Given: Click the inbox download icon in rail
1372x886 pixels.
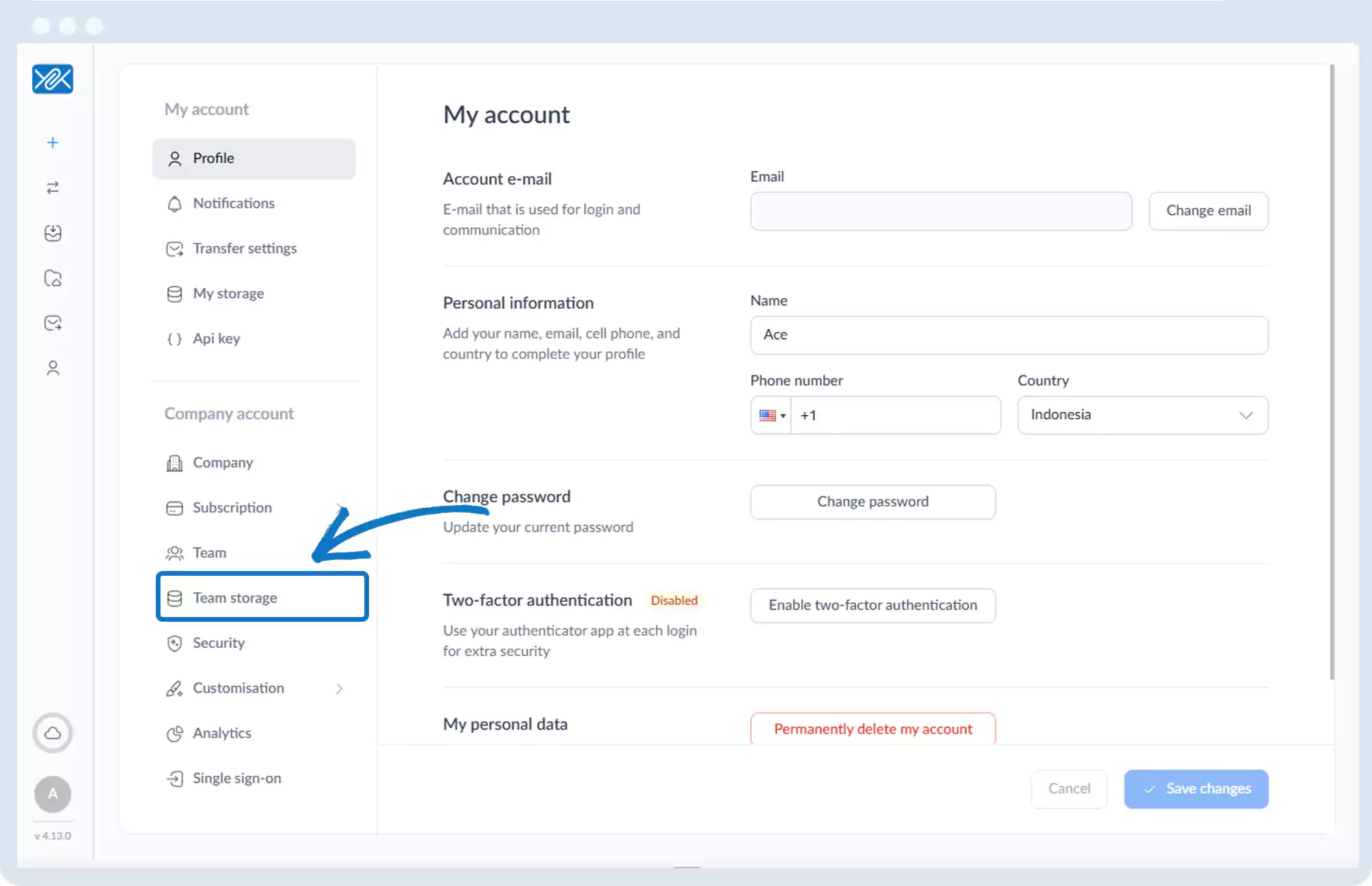Looking at the screenshot, I should [53, 233].
